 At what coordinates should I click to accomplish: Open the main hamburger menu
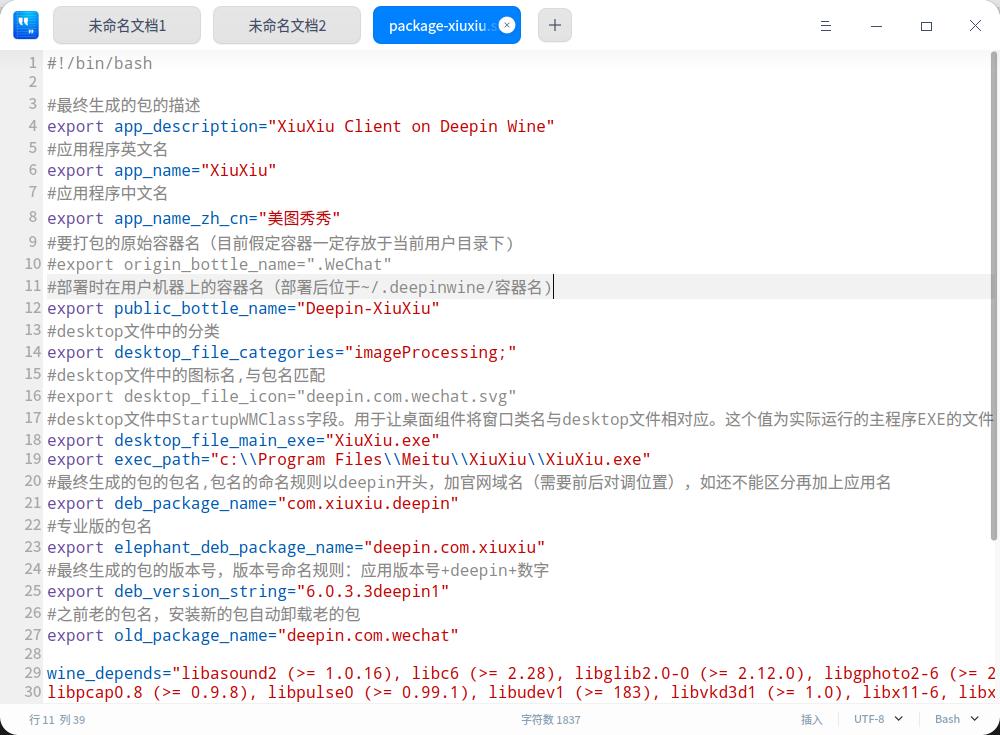pos(826,26)
